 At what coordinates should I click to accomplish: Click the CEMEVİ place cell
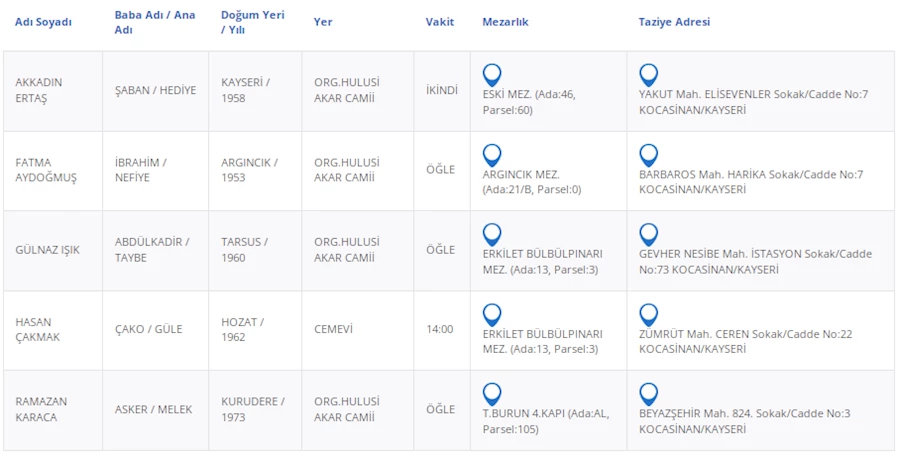333,329
